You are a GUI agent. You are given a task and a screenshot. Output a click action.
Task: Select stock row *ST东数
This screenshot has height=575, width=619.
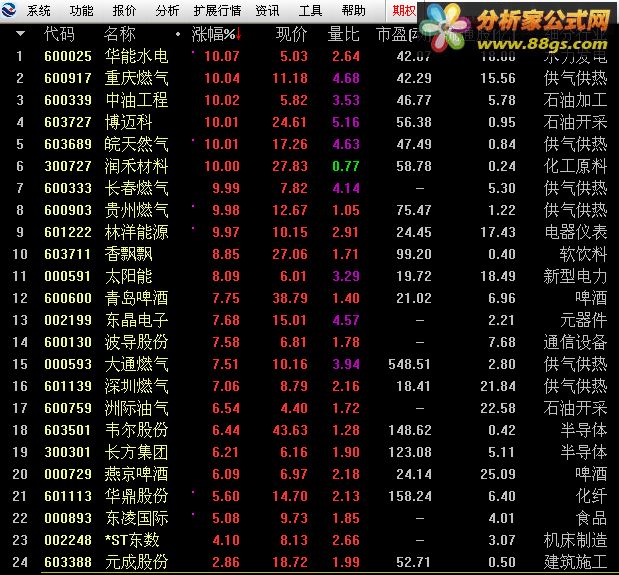point(310,540)
